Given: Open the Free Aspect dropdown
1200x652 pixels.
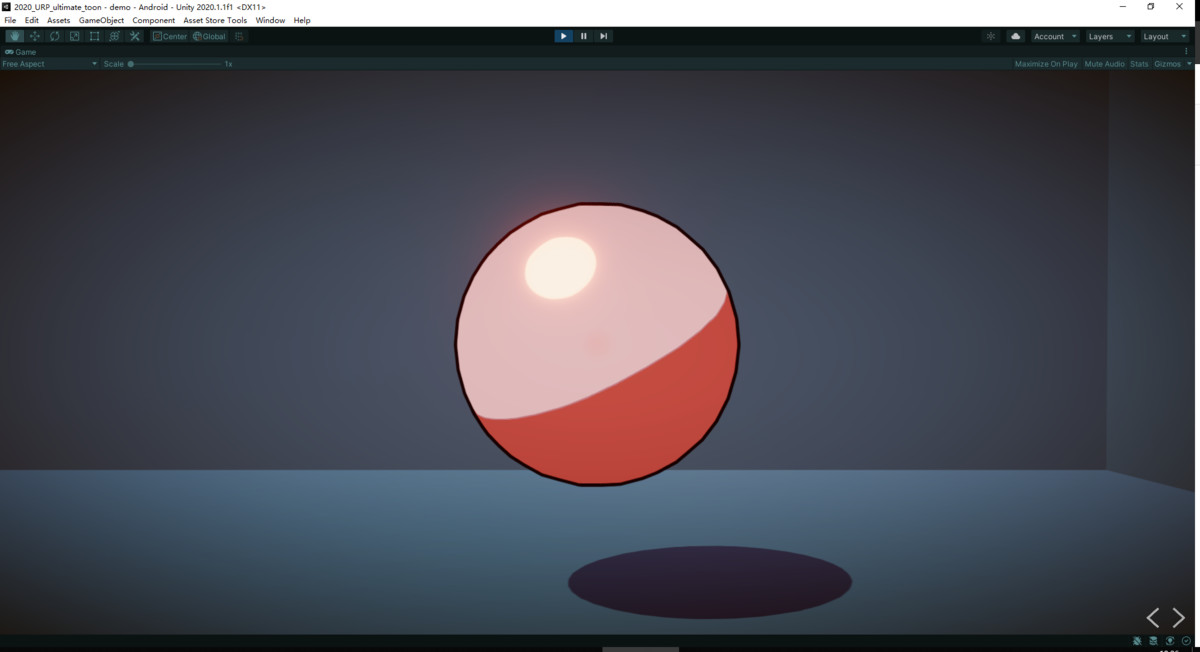Looking at the screenshot, I should 50,64.
